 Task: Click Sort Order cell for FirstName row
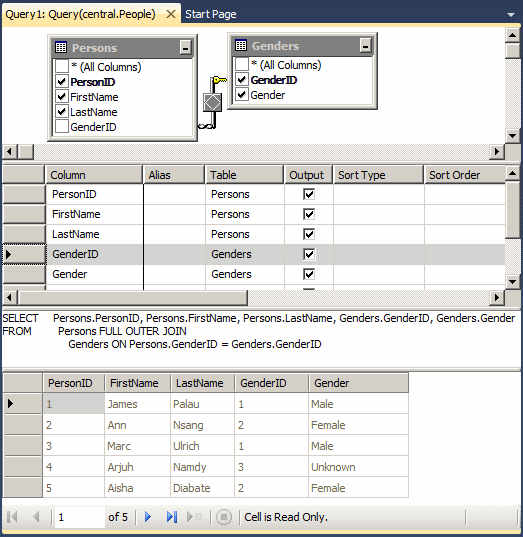point(465,214)
